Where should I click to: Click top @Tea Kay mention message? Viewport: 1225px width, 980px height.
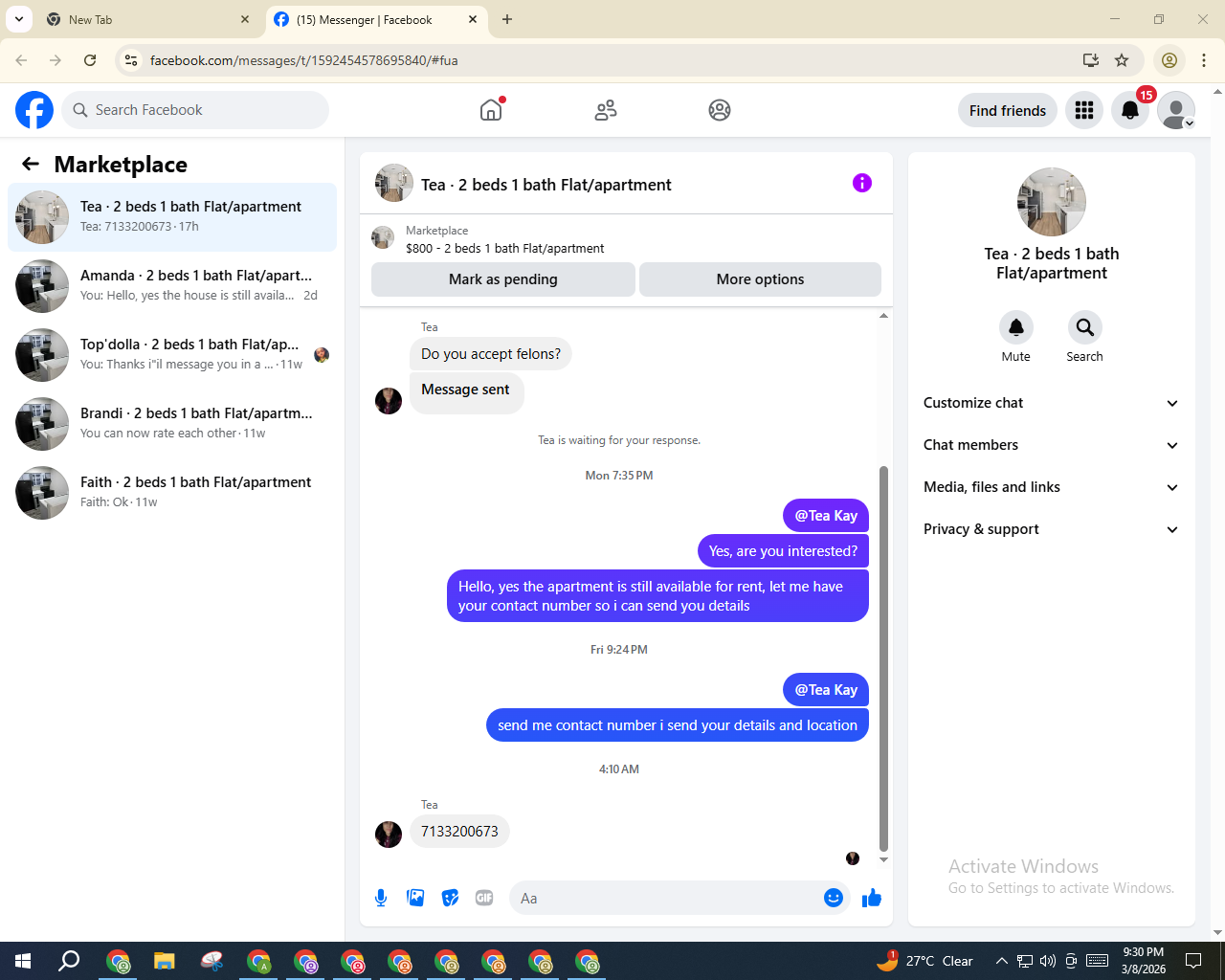[x=826, y=516]
